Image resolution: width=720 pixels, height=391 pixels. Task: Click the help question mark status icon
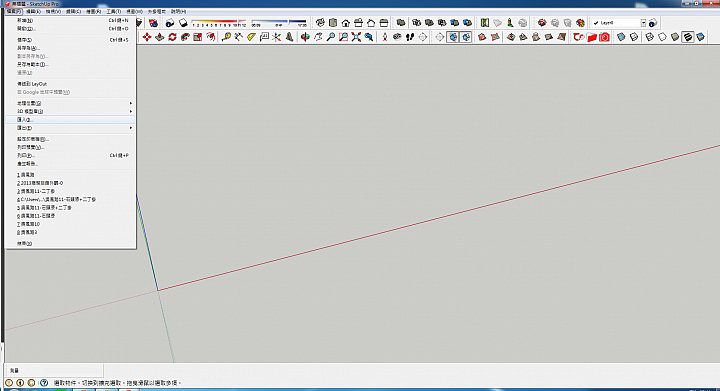point(44,382)
